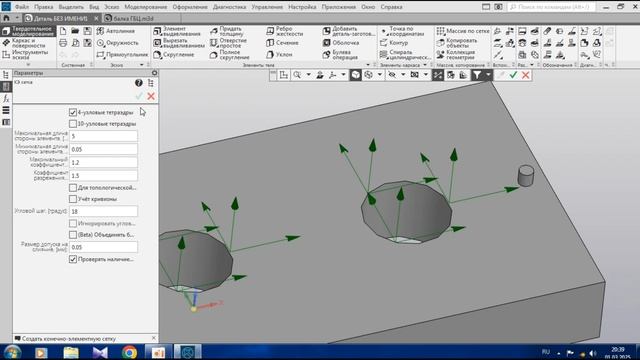
Task: Select Ребро жесткости rib tool
Action: (x=284, y=31)
